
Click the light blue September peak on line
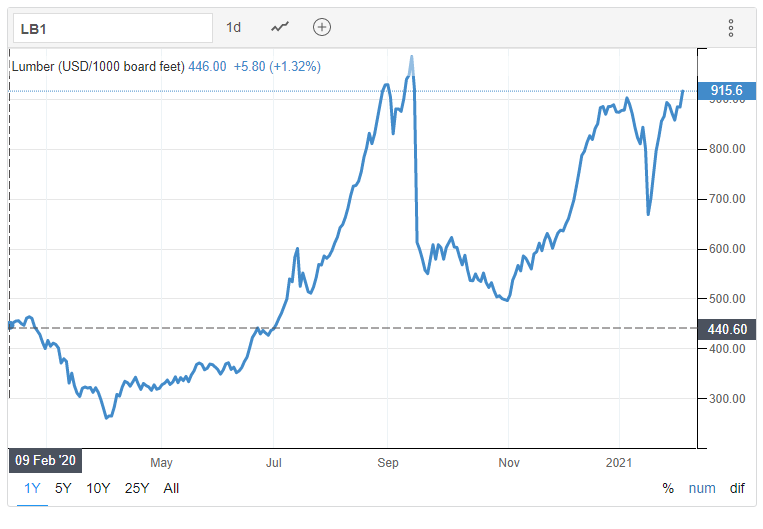click(x=411, y=66)
